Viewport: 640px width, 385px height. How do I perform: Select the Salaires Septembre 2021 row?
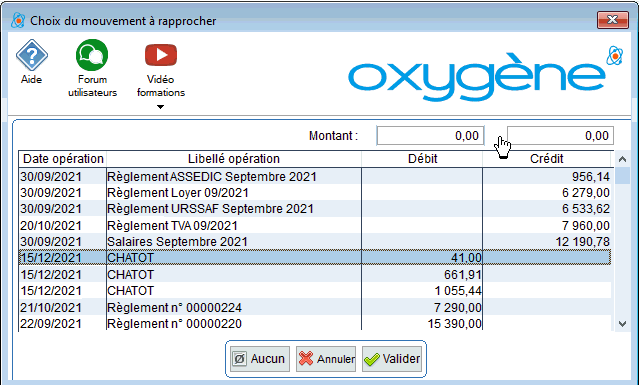pyautogui.click(x=315, y=242)
